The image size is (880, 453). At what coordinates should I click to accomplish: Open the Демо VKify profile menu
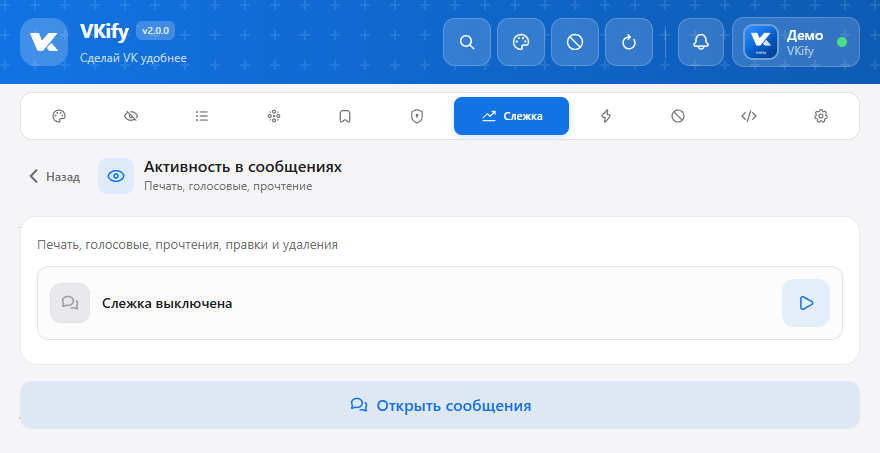tap(795, 42)
